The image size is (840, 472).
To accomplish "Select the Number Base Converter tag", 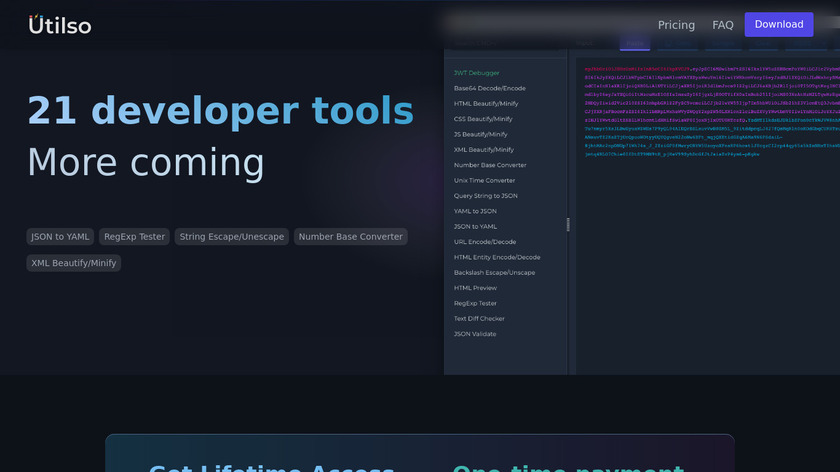I will (351, 237).
